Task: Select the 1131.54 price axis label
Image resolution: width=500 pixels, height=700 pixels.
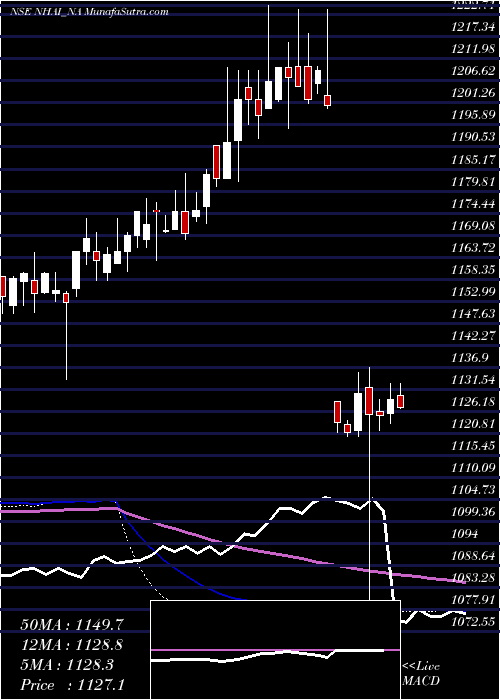Action: point(472,380)
